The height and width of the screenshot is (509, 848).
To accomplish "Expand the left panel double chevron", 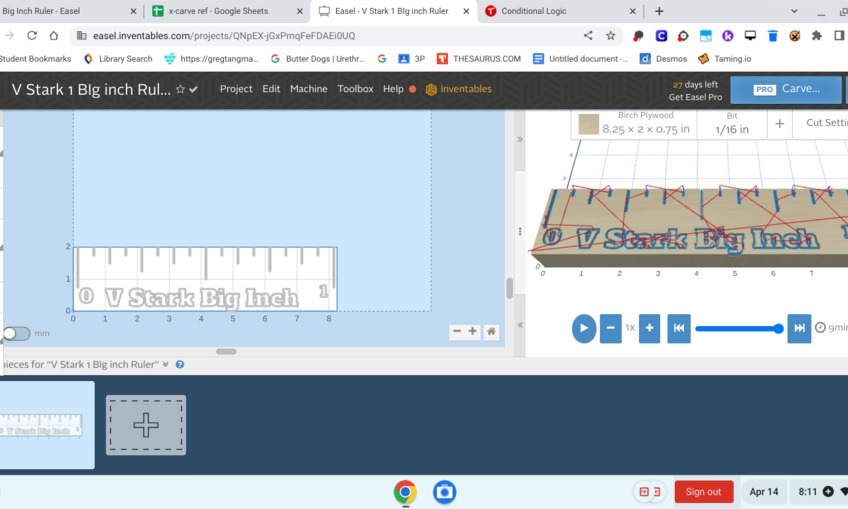I will tap(520, 139).
